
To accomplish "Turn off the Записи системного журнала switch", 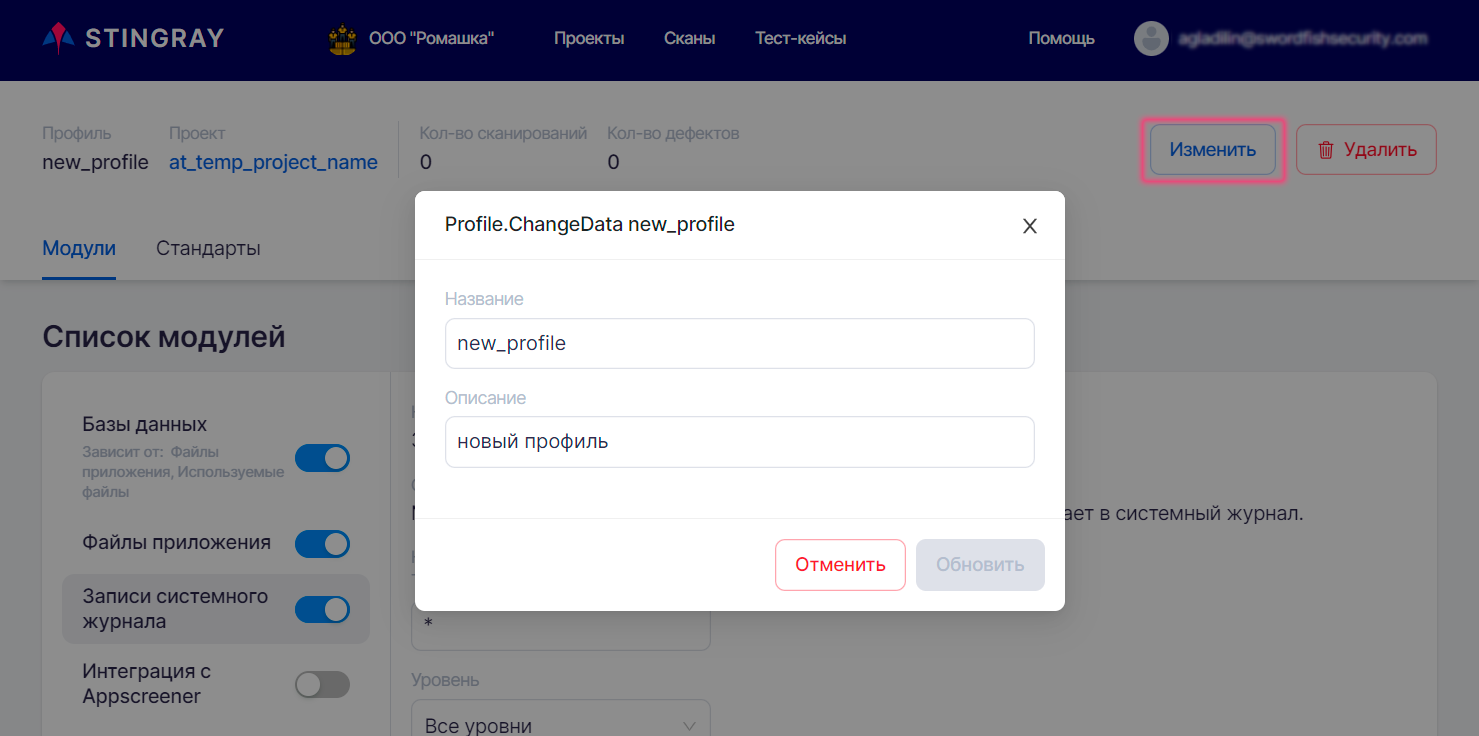I will [322, 609].
